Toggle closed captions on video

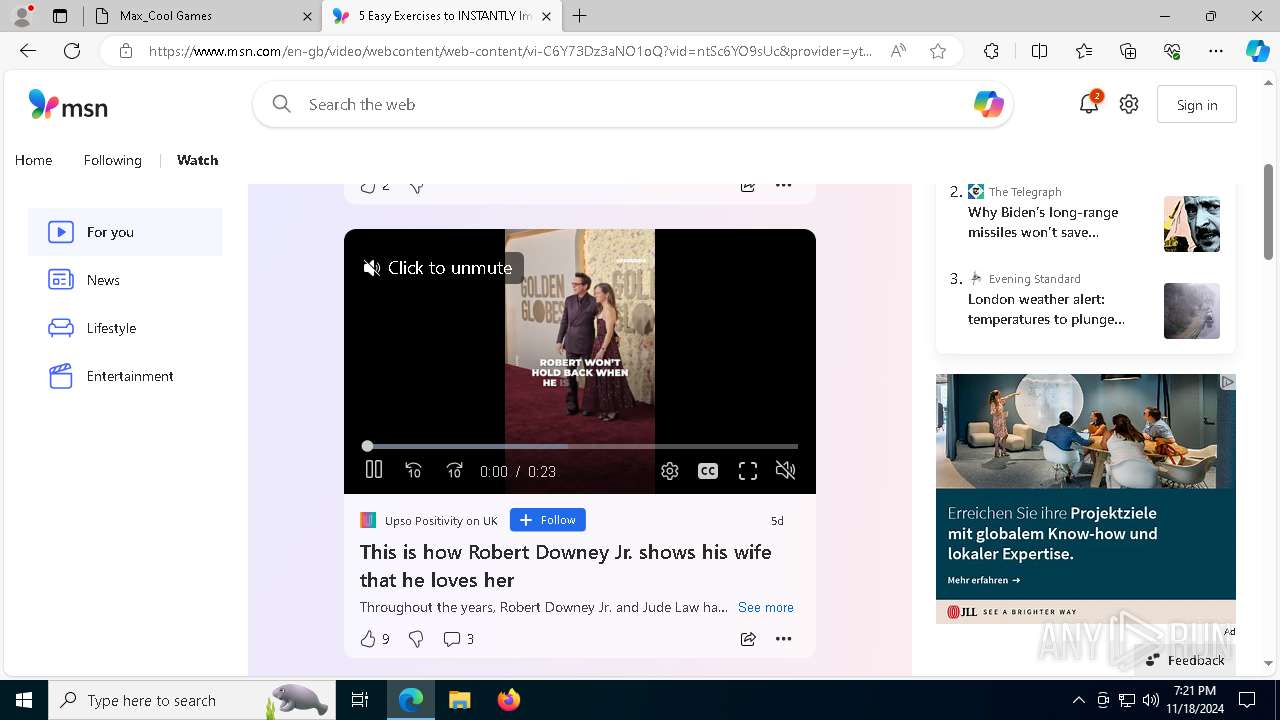click(x=708, y=471)
